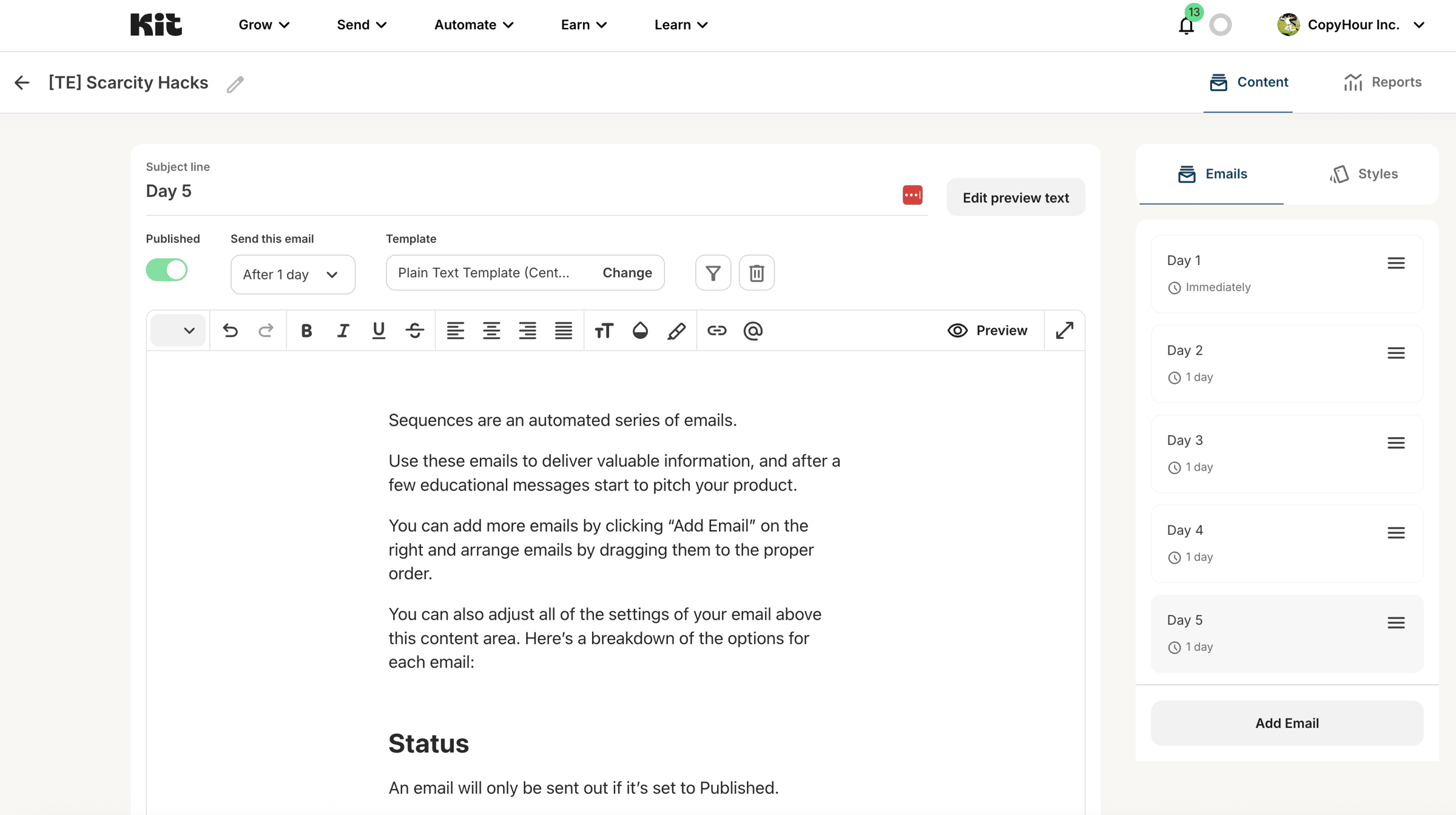Click the Day 4 hamburger handle
This screenshot has height=815, width=1456.
tap(1396, 533)
